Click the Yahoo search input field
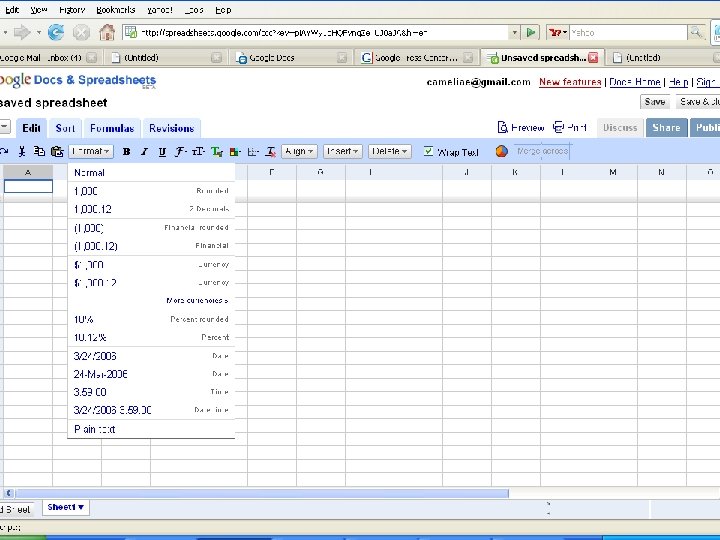The height and width of the screenshot is (540, 720). click(x=628, y=33)
